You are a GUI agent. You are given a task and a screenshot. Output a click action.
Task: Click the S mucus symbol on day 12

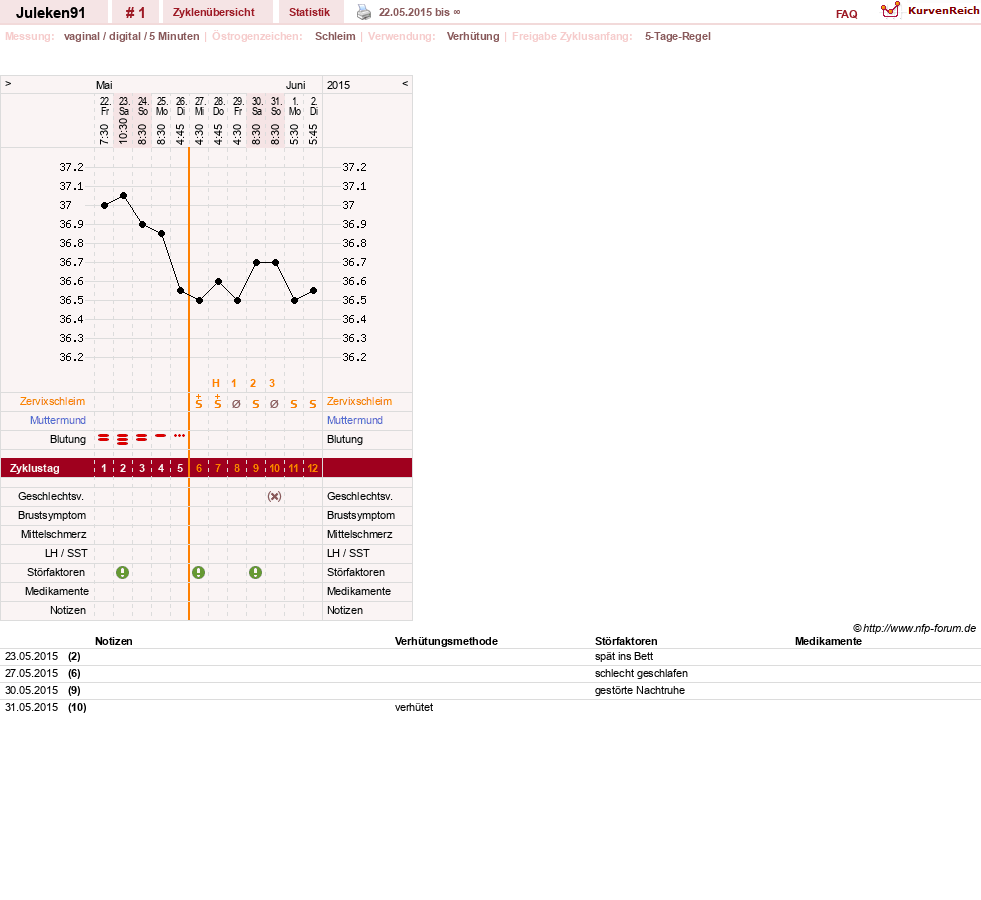click(x=313, y=404)
